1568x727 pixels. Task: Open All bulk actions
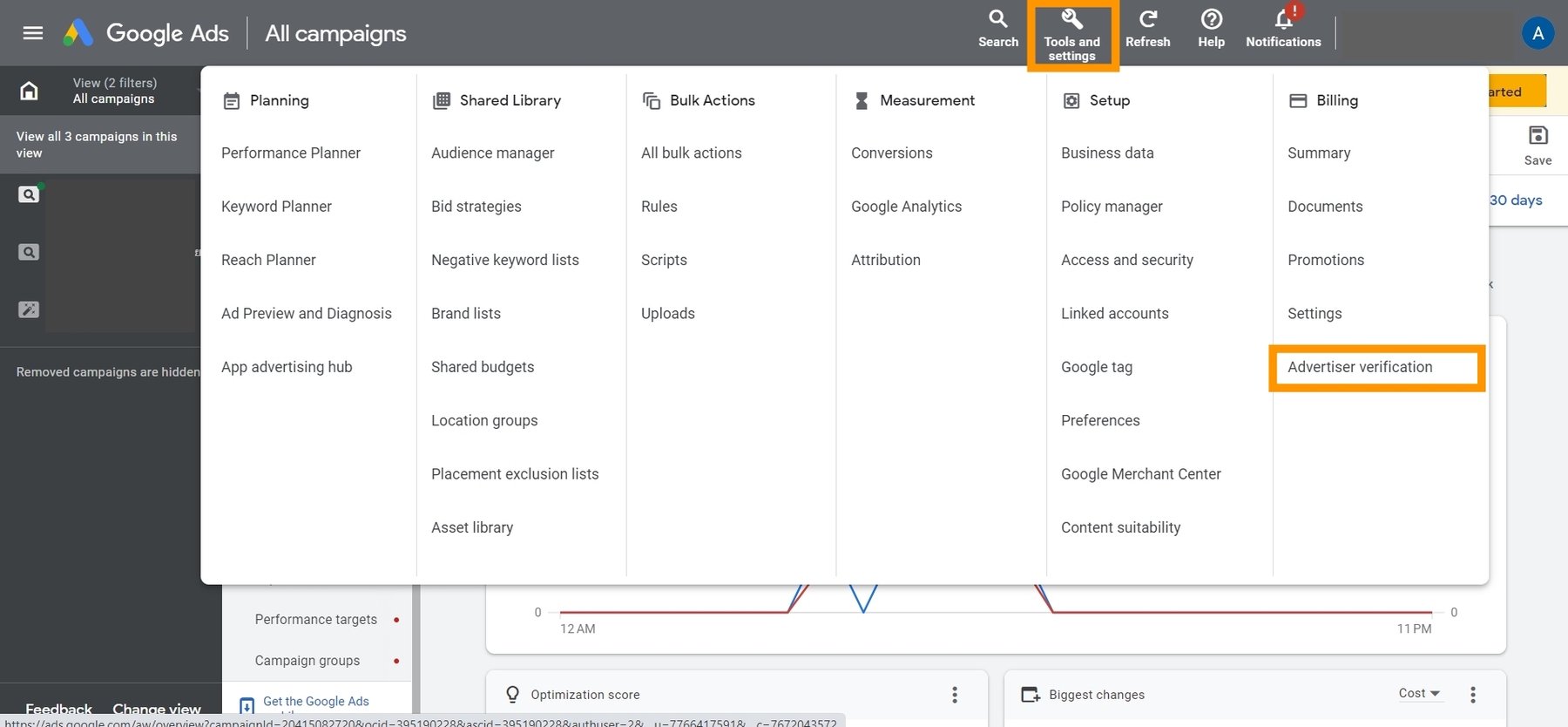[692, 153]
